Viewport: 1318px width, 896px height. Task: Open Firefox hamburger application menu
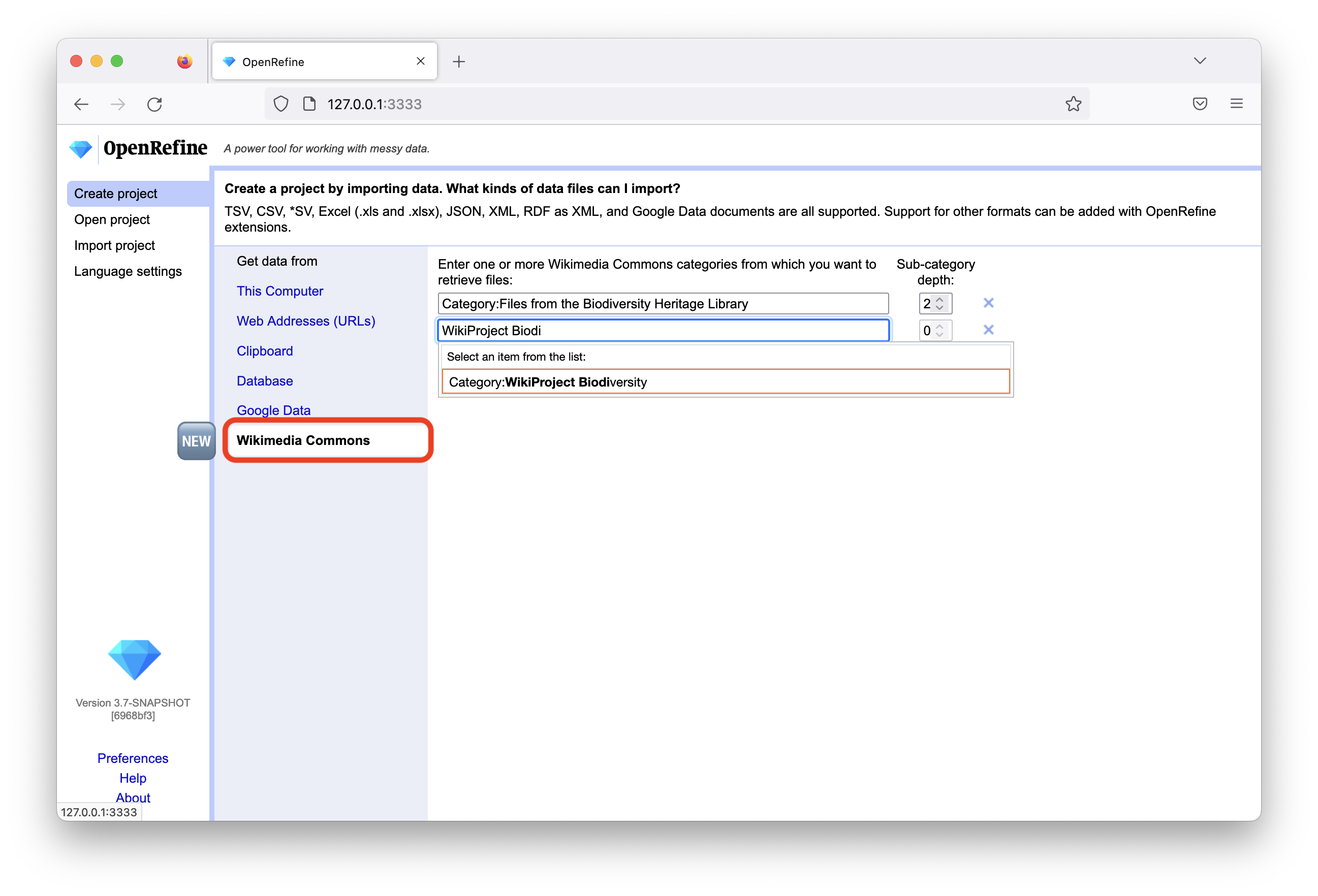1236,104
